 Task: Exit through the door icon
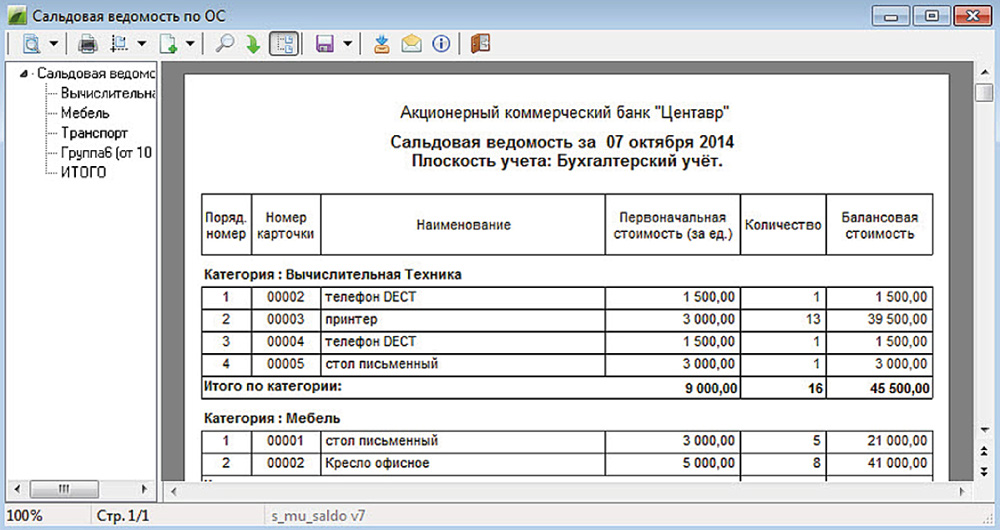[x=480, y=43]
